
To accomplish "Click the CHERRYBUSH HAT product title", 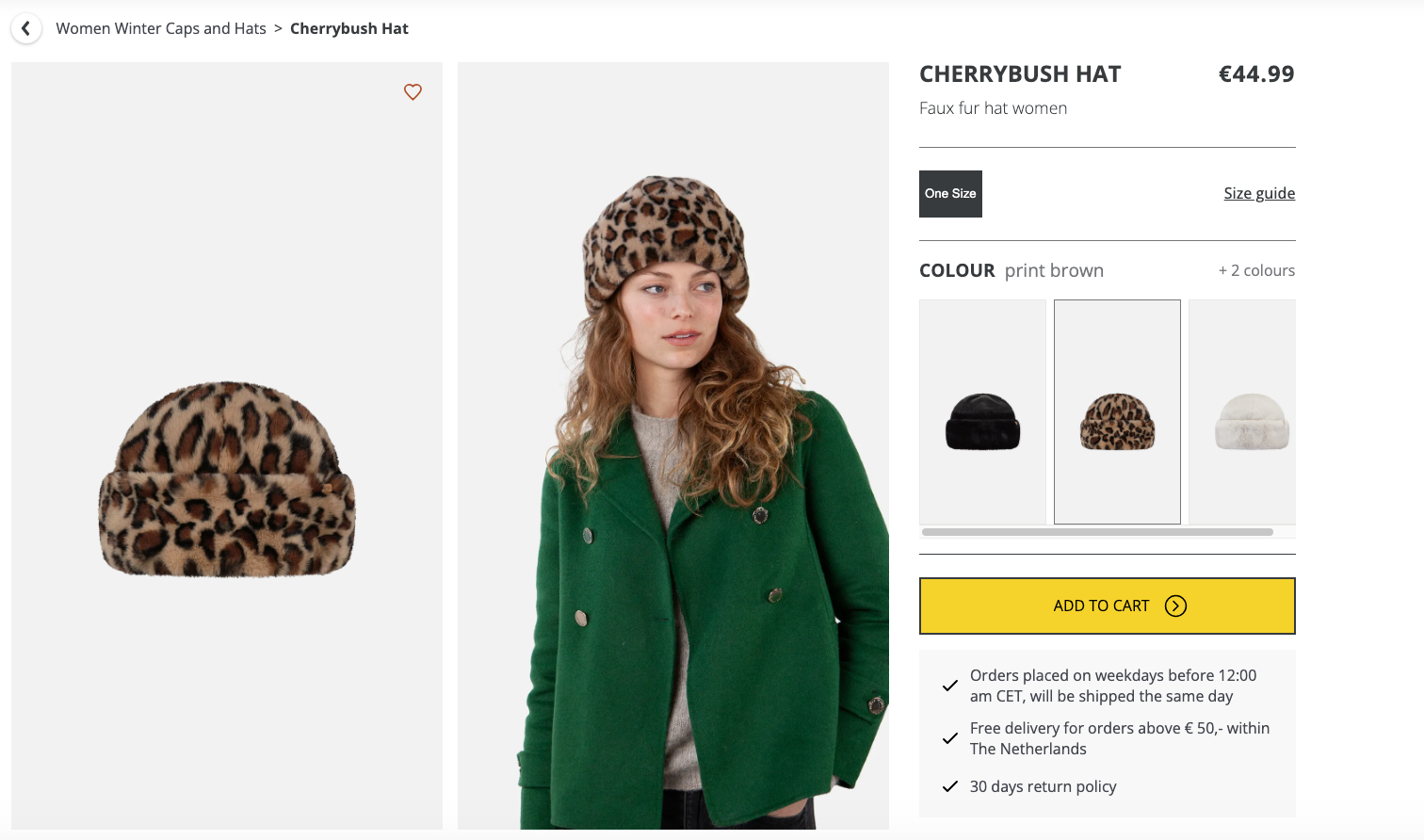I will [x=1020, y=74].
